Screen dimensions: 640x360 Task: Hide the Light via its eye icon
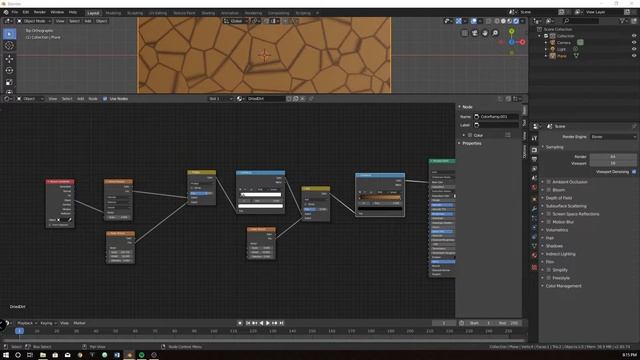pyautogui.click(x=634, y=49)
